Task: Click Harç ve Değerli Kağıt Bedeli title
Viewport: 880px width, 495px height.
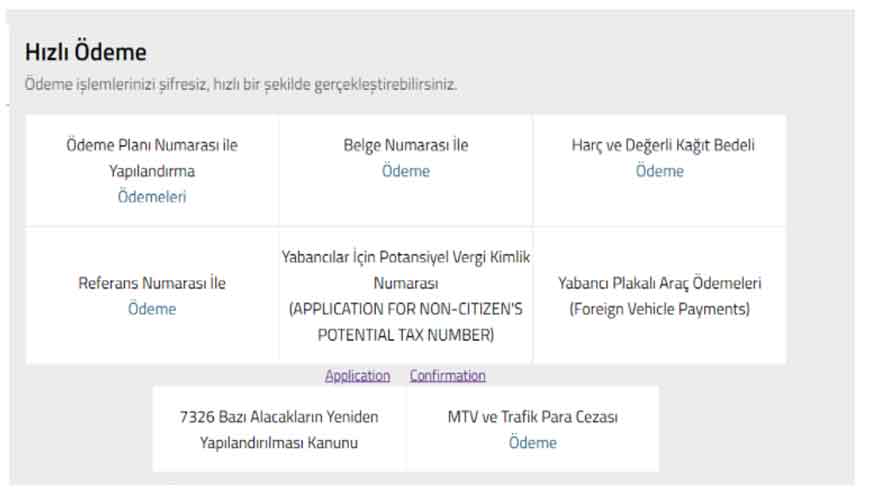Action: click(x=663, y=145)
